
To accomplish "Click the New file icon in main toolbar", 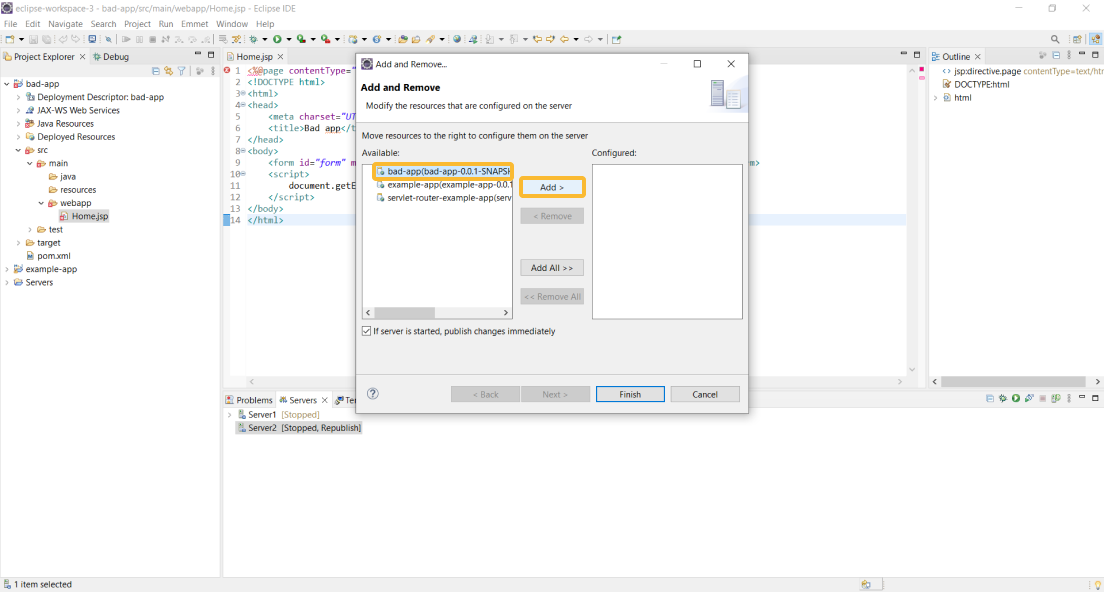I will pos(9,39).
